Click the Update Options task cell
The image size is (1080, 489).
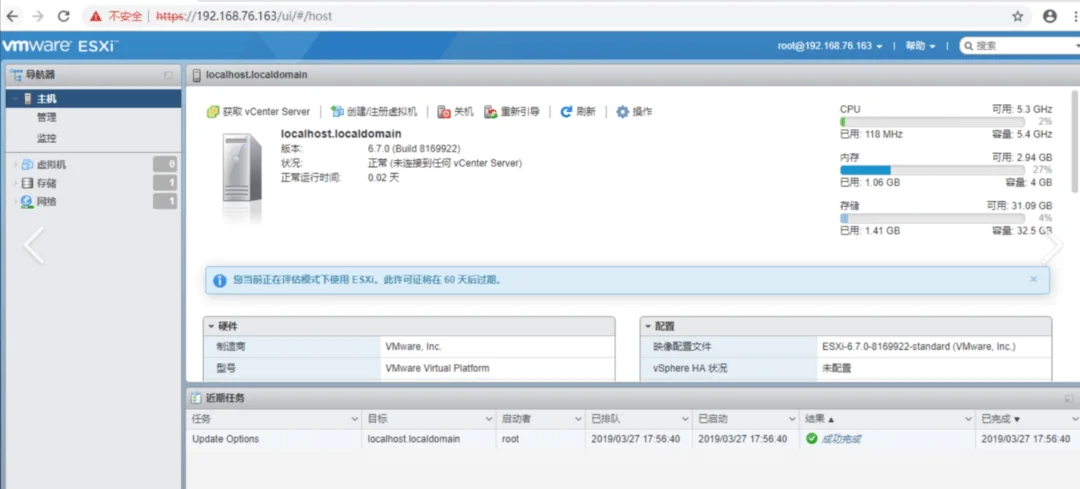coord(226,439)
